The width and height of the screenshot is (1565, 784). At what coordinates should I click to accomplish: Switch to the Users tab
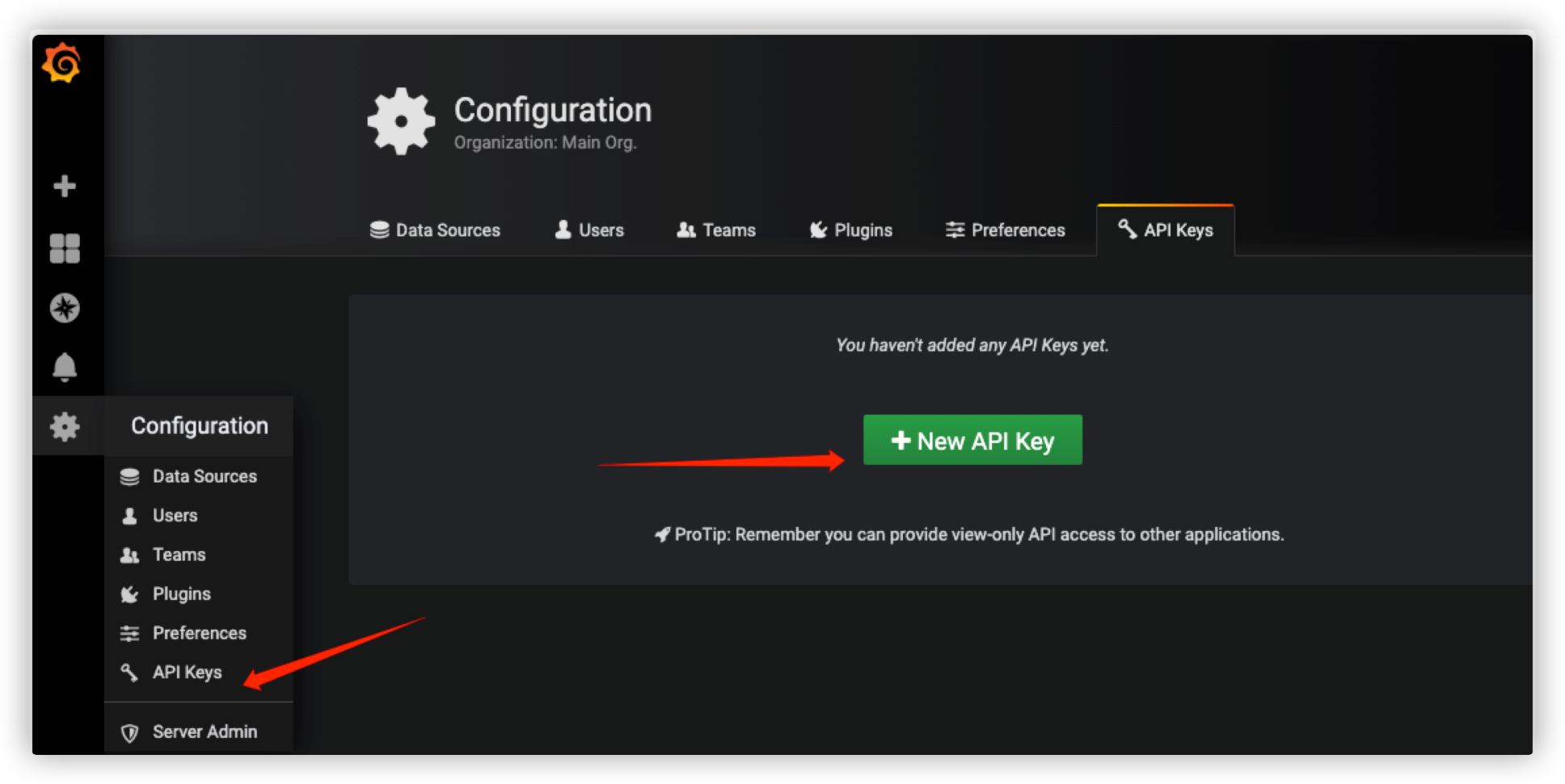point(589,230)
